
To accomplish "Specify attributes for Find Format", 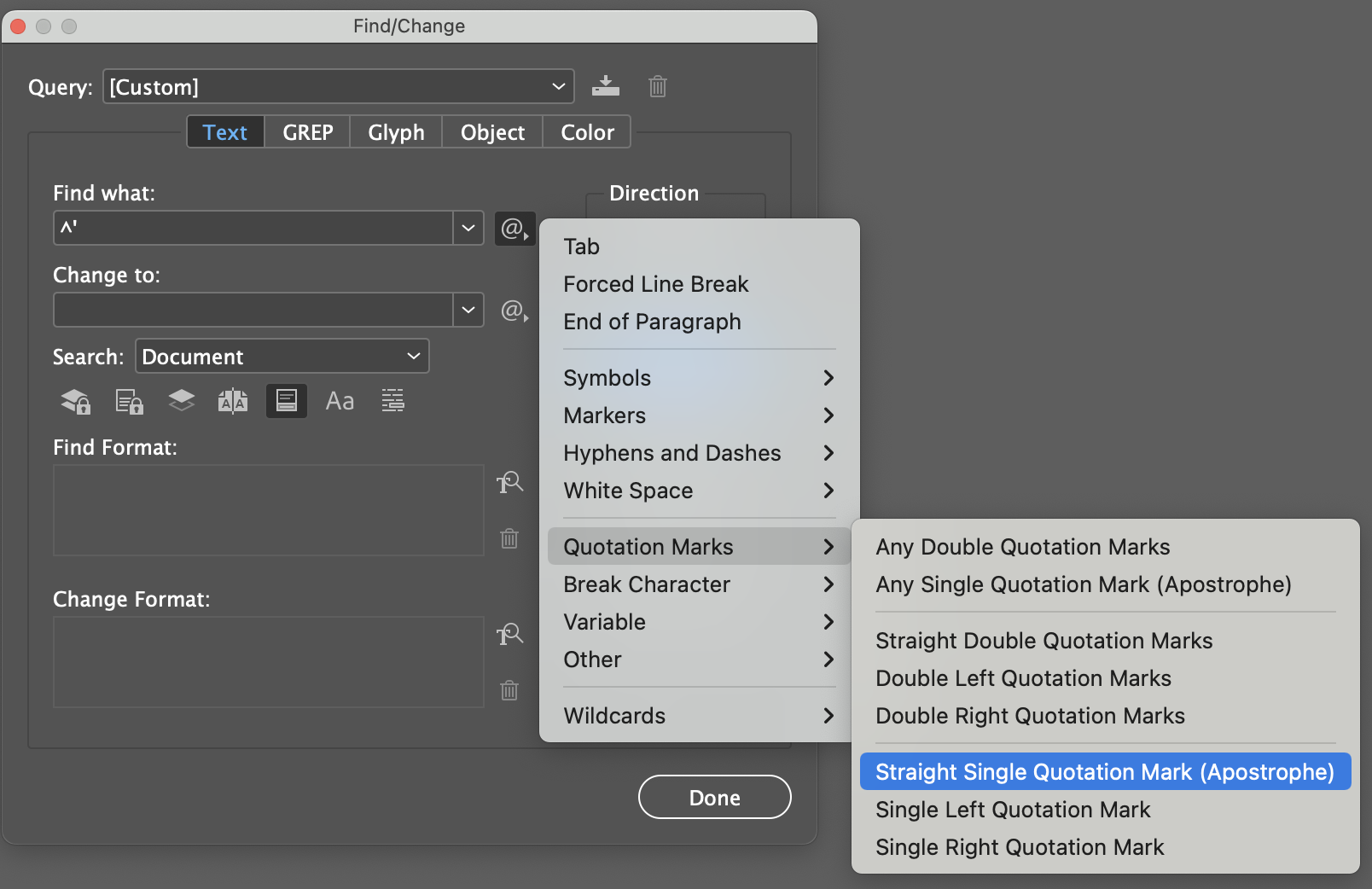I will coord(509,482).
